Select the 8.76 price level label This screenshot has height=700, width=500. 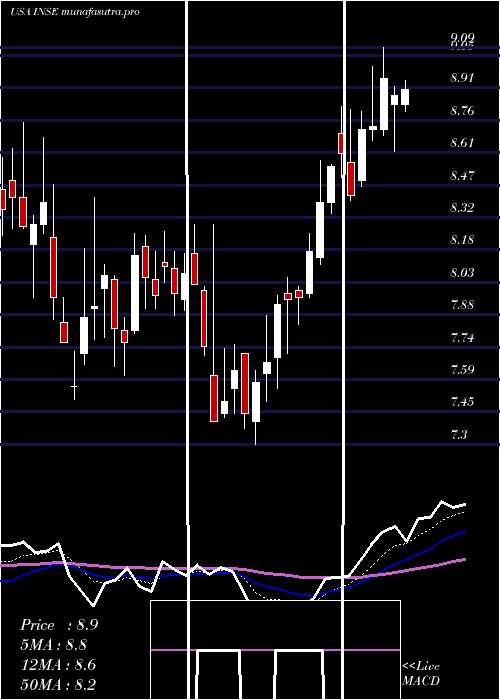coord(462,111)
